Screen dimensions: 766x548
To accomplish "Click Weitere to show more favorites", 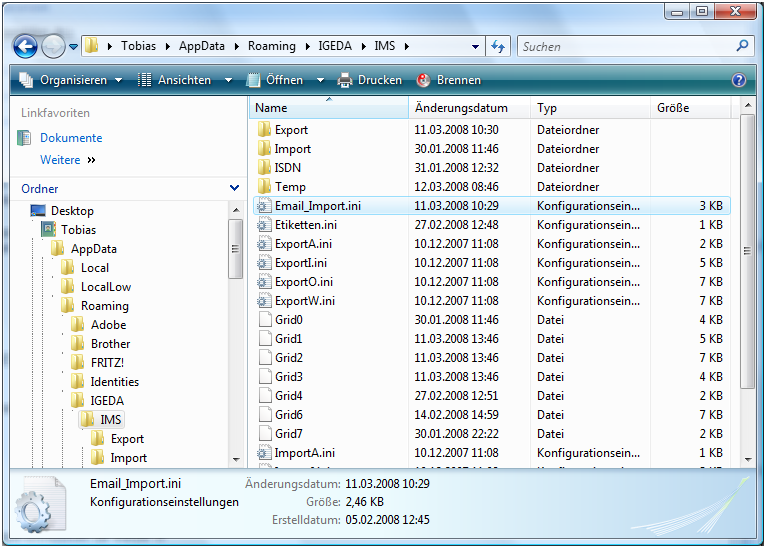I will click(x=60, y=160).
